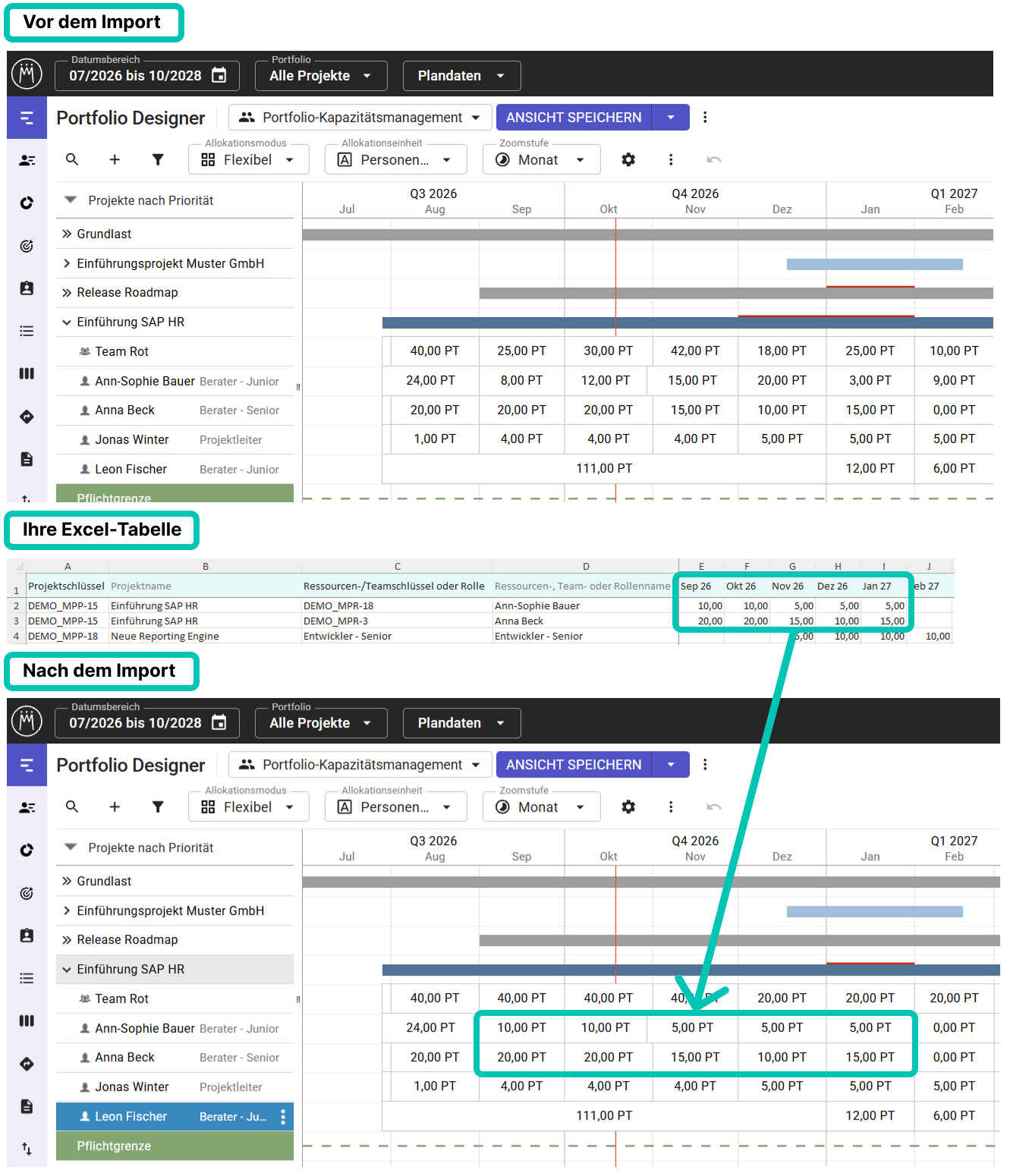Image resolution: width=1010 pixels, height=1176 pixels.
Task: Open Plandaten dropdown in Nach dem Import view
Action: point(461,723)
